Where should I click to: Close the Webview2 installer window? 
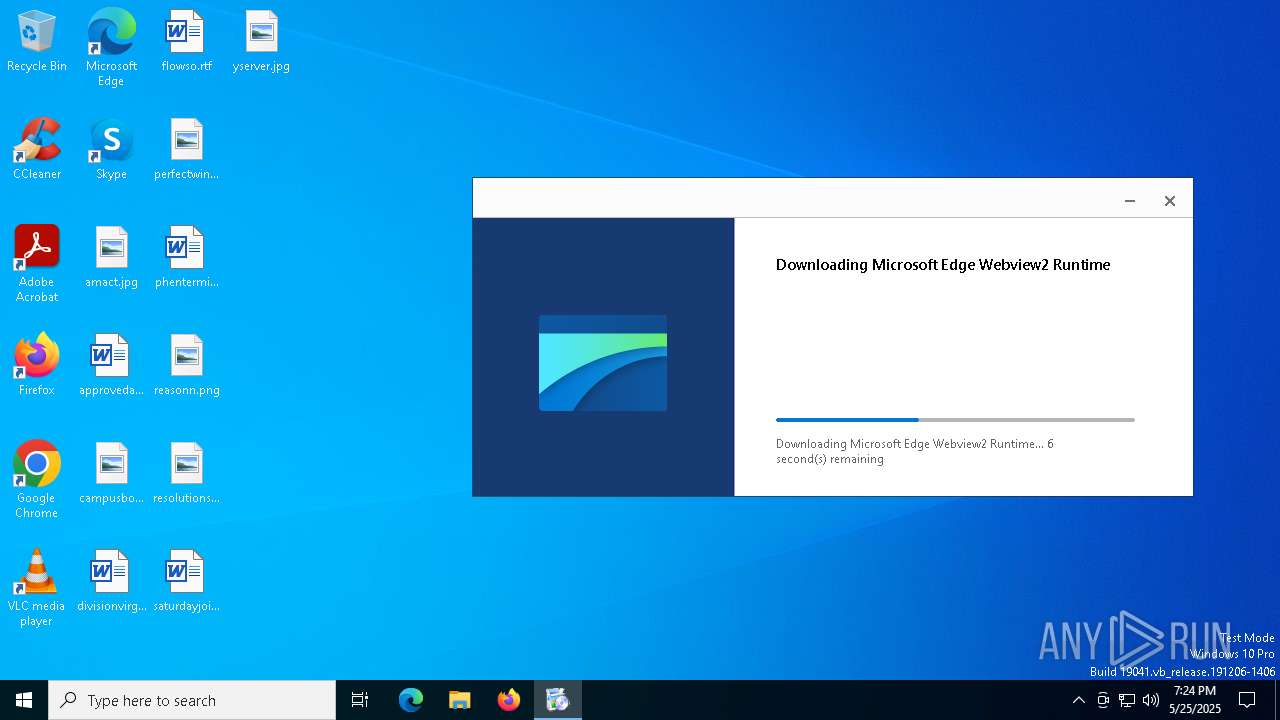click(1170, 201)
